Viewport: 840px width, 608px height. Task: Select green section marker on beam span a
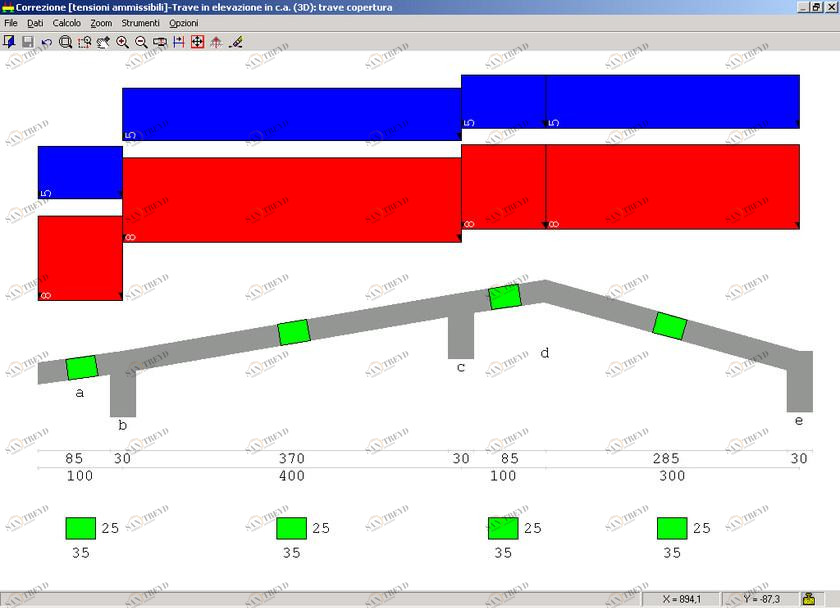[x=81, y=367]
